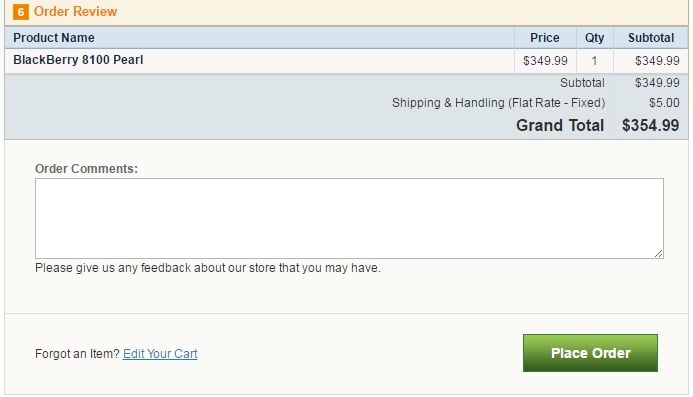Click the quantity value 1
This screenshot has width=693, height=397.
(x=594, y=61)
